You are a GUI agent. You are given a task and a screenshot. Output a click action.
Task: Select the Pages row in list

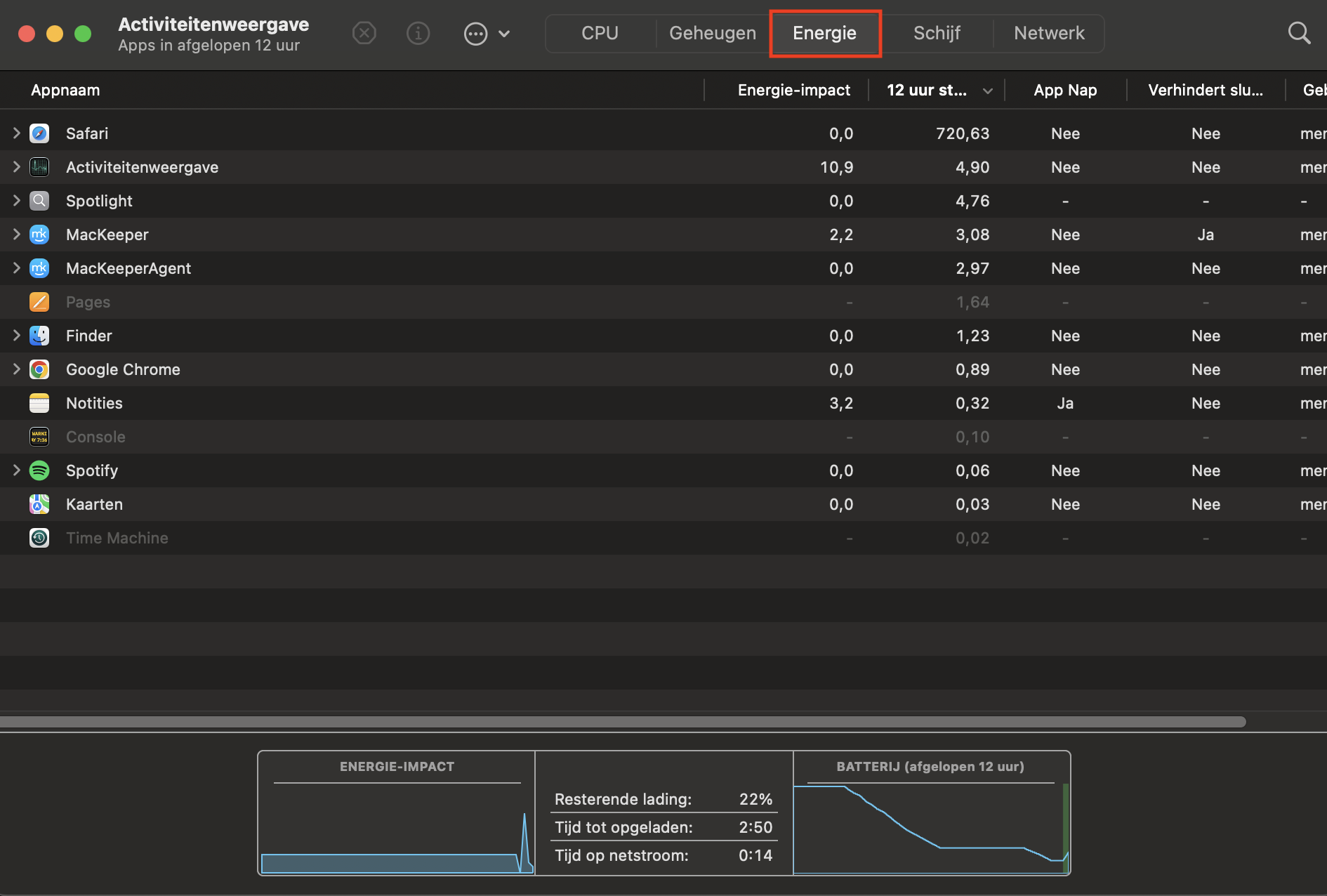(351, 302)
